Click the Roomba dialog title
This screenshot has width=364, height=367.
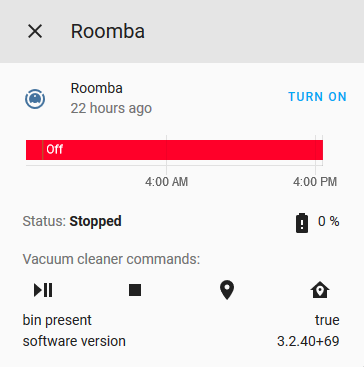click(x=108, y=31)
